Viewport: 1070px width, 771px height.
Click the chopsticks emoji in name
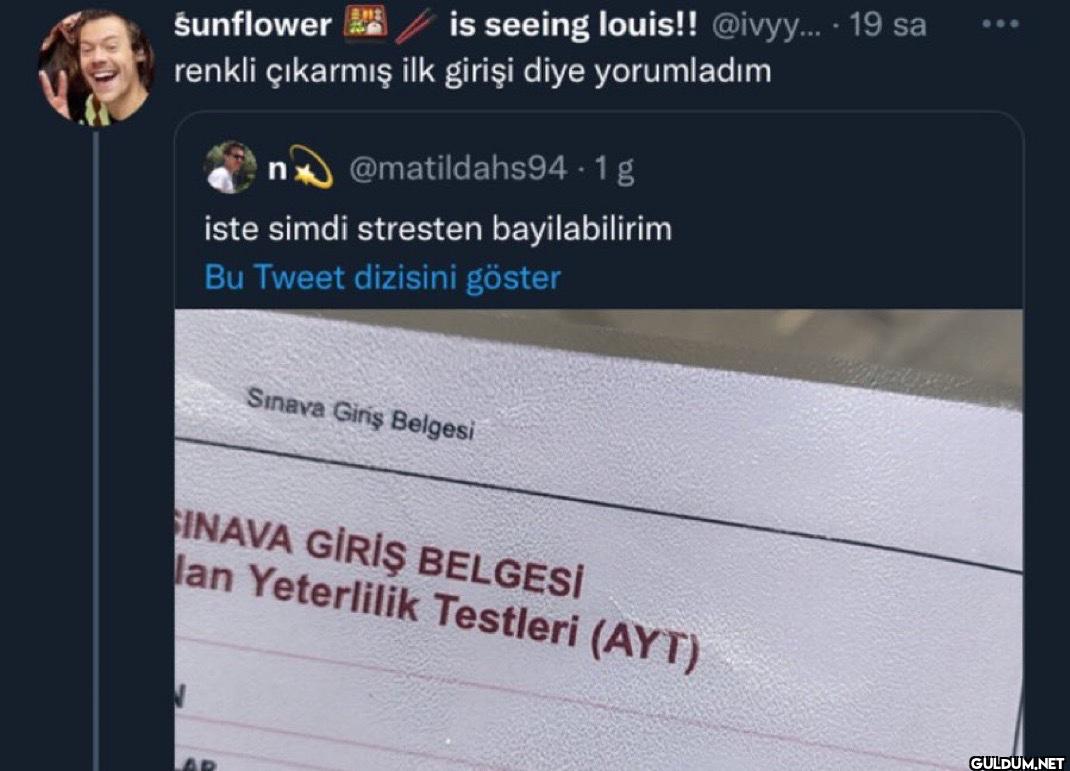pos(414,25)
